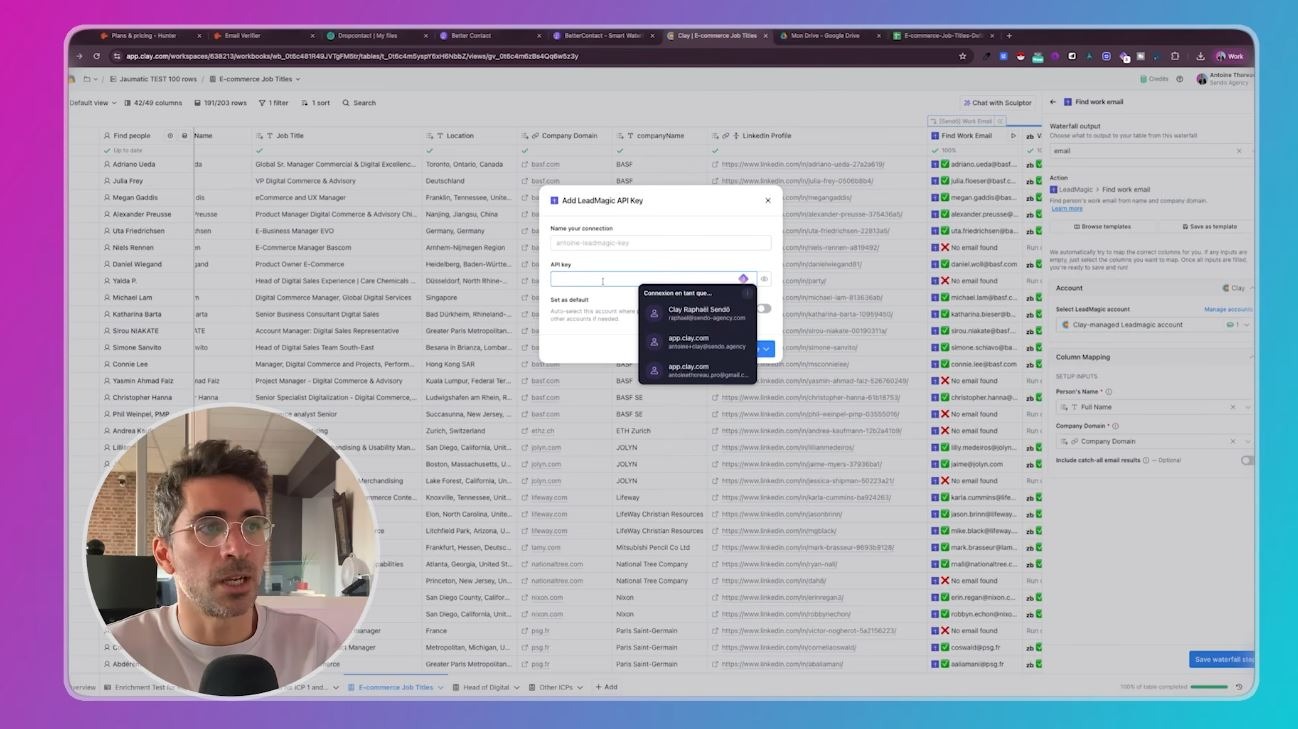Open Credits in Clay header
The image size is (1298, 729).
click(1154, 79)
